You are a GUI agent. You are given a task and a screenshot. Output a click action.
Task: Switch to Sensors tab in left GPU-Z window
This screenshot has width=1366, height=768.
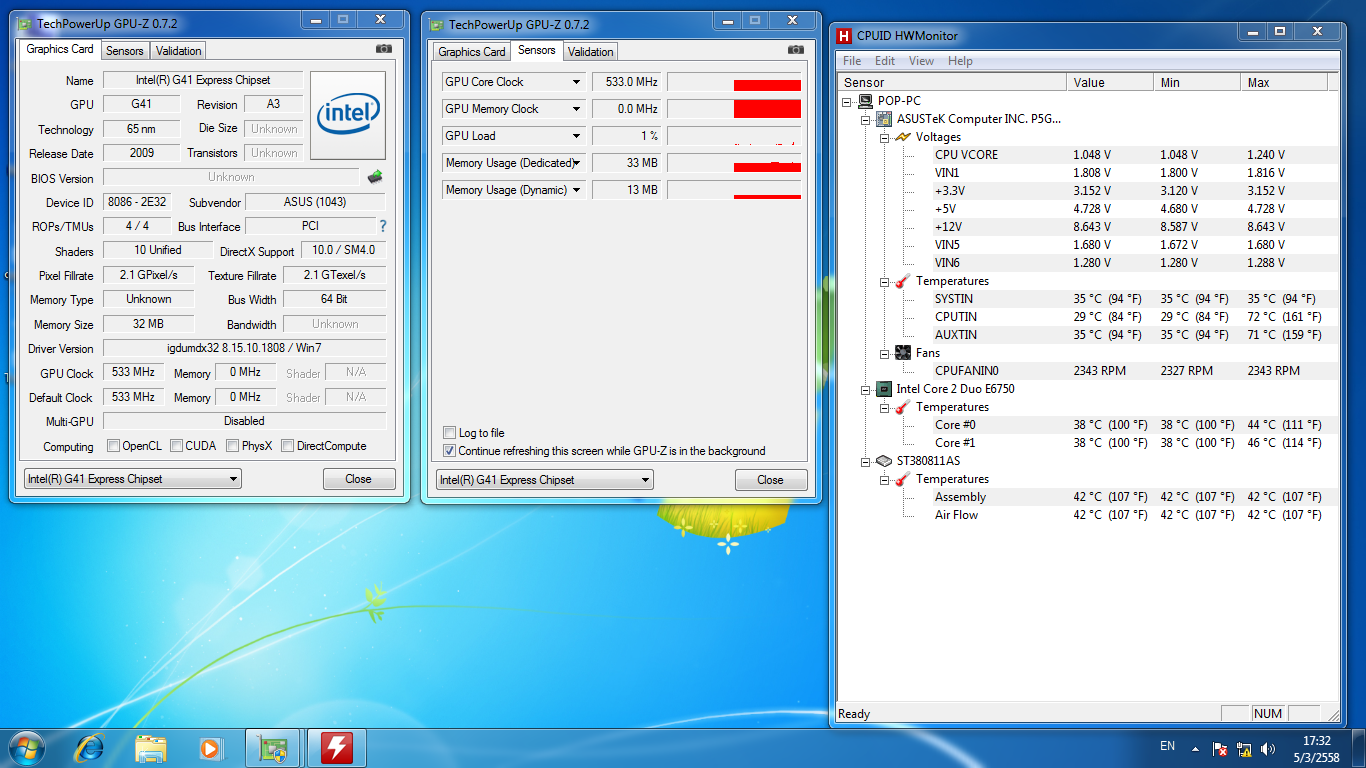click(125, 50)
